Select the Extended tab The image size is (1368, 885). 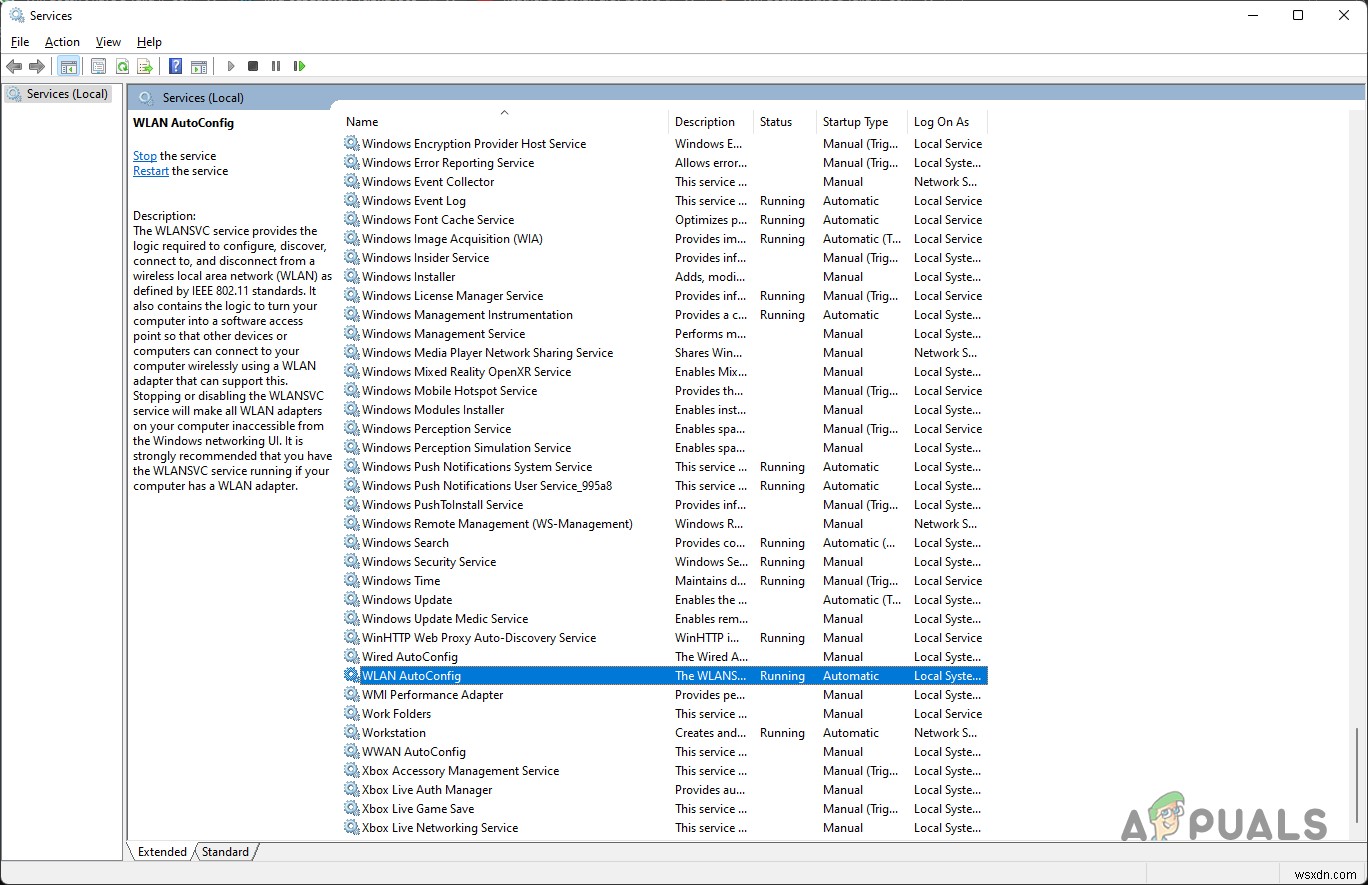pyautogui.click(x=160, y=851)
